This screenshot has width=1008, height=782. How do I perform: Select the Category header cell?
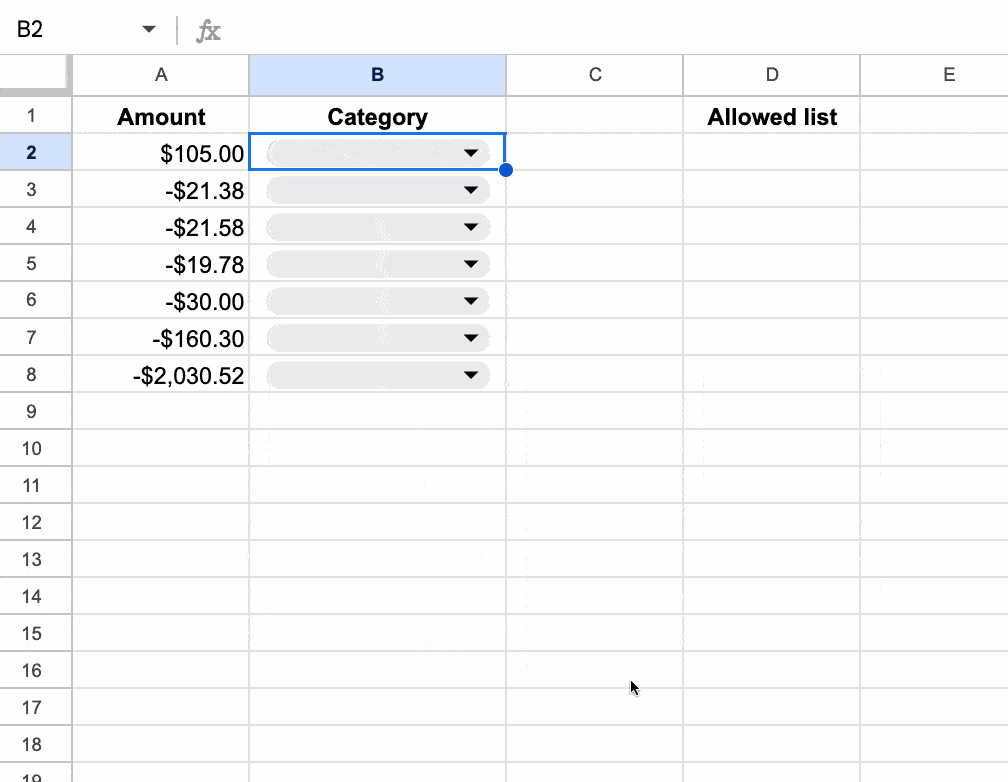pyautogui.click(x=377, y=117)
